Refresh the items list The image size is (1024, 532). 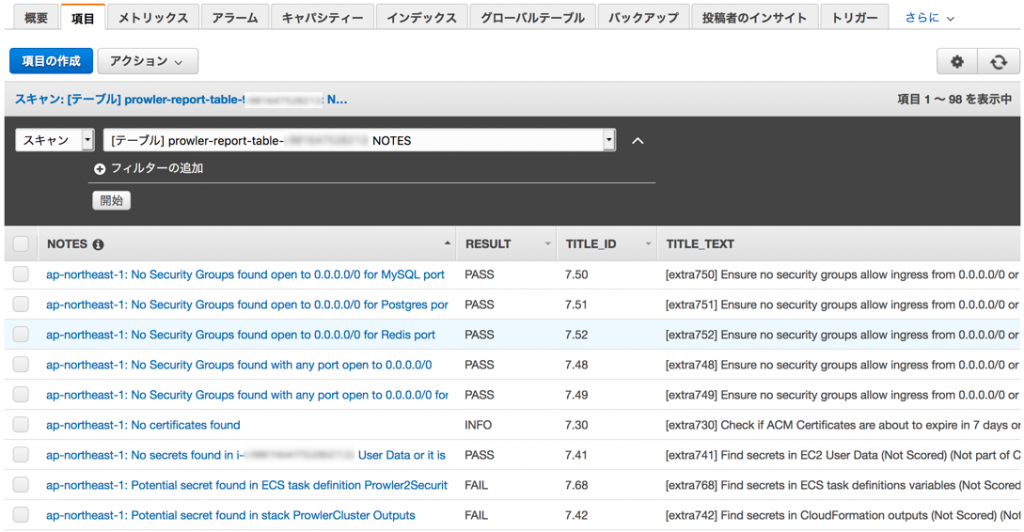[998, 62]
